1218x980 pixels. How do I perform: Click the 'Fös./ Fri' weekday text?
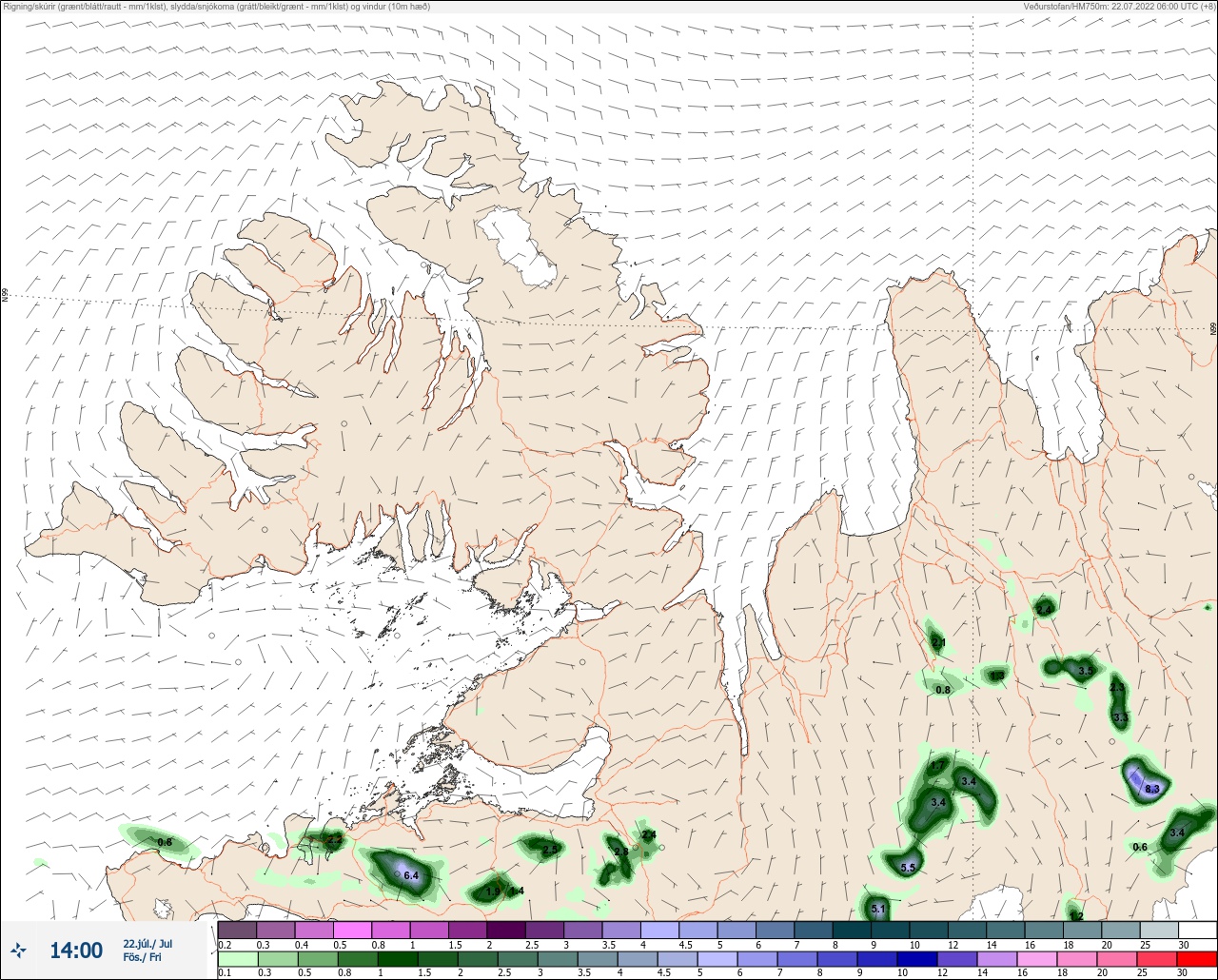click(142, 957)
